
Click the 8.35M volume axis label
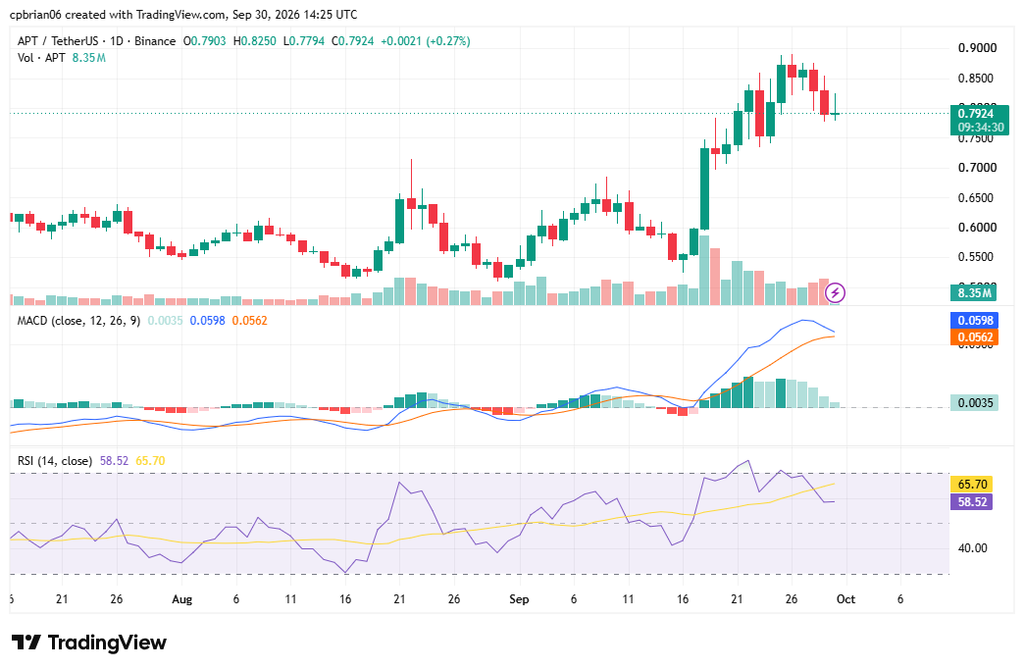[973, 293]
